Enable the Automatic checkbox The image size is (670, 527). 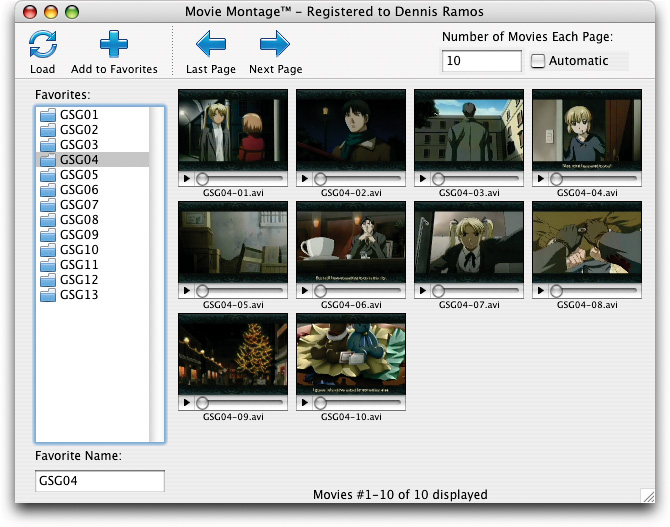(538, 61)
